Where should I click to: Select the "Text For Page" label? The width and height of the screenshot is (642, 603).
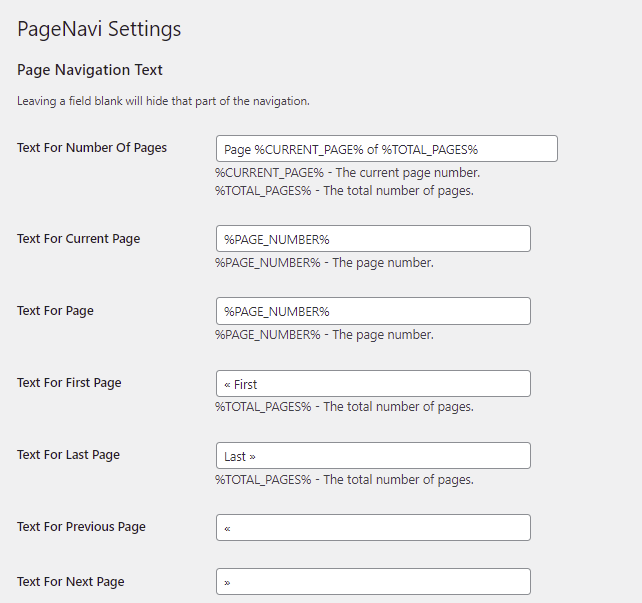click(56, 311)
